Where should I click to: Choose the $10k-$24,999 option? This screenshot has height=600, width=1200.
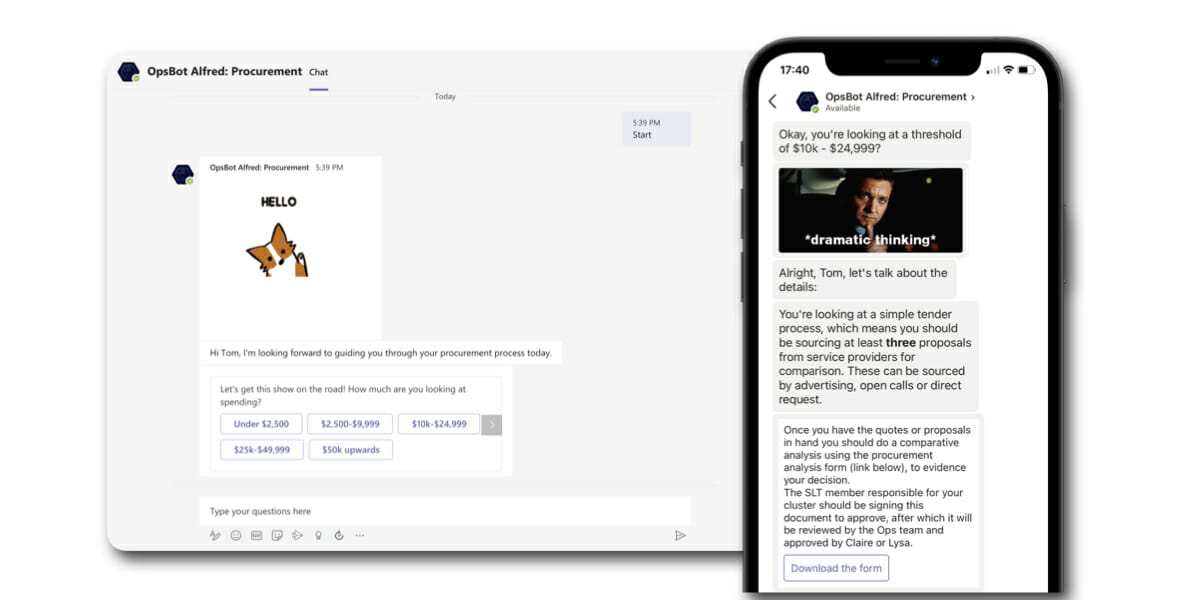pos(439,424)
